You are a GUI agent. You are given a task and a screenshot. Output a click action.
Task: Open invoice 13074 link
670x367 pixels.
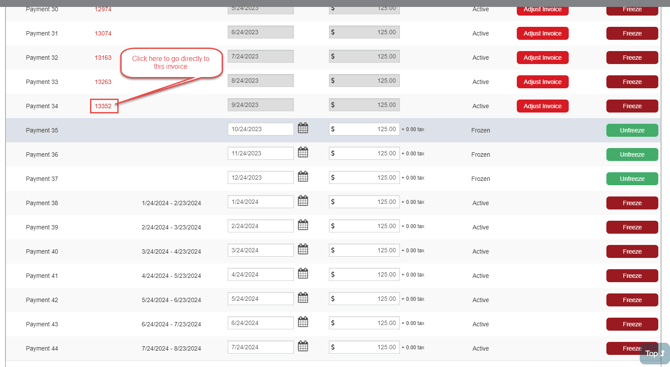pos(103,33)
